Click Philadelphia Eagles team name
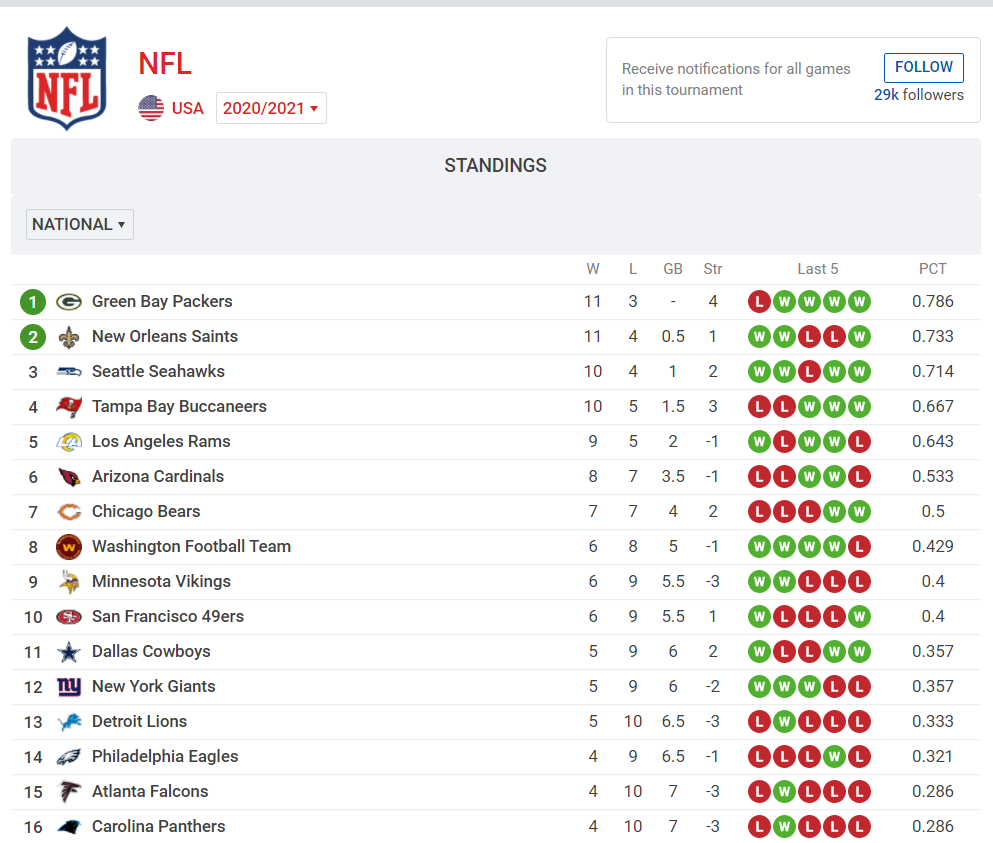993x843 pixels. (x=165, y=756)
